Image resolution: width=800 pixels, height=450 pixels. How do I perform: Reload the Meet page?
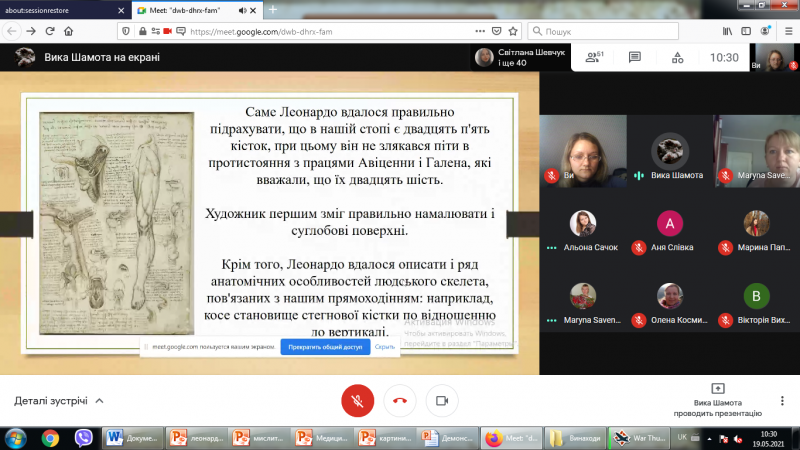pos(50,31)
